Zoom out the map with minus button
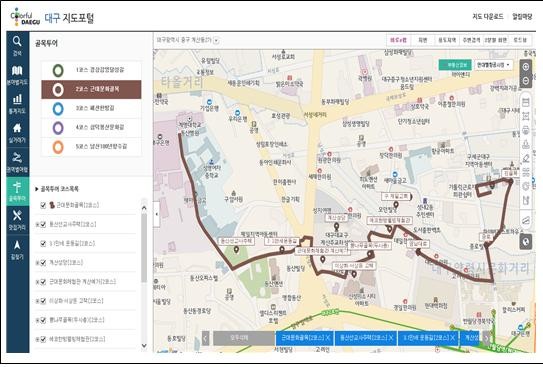 [526, 81]
